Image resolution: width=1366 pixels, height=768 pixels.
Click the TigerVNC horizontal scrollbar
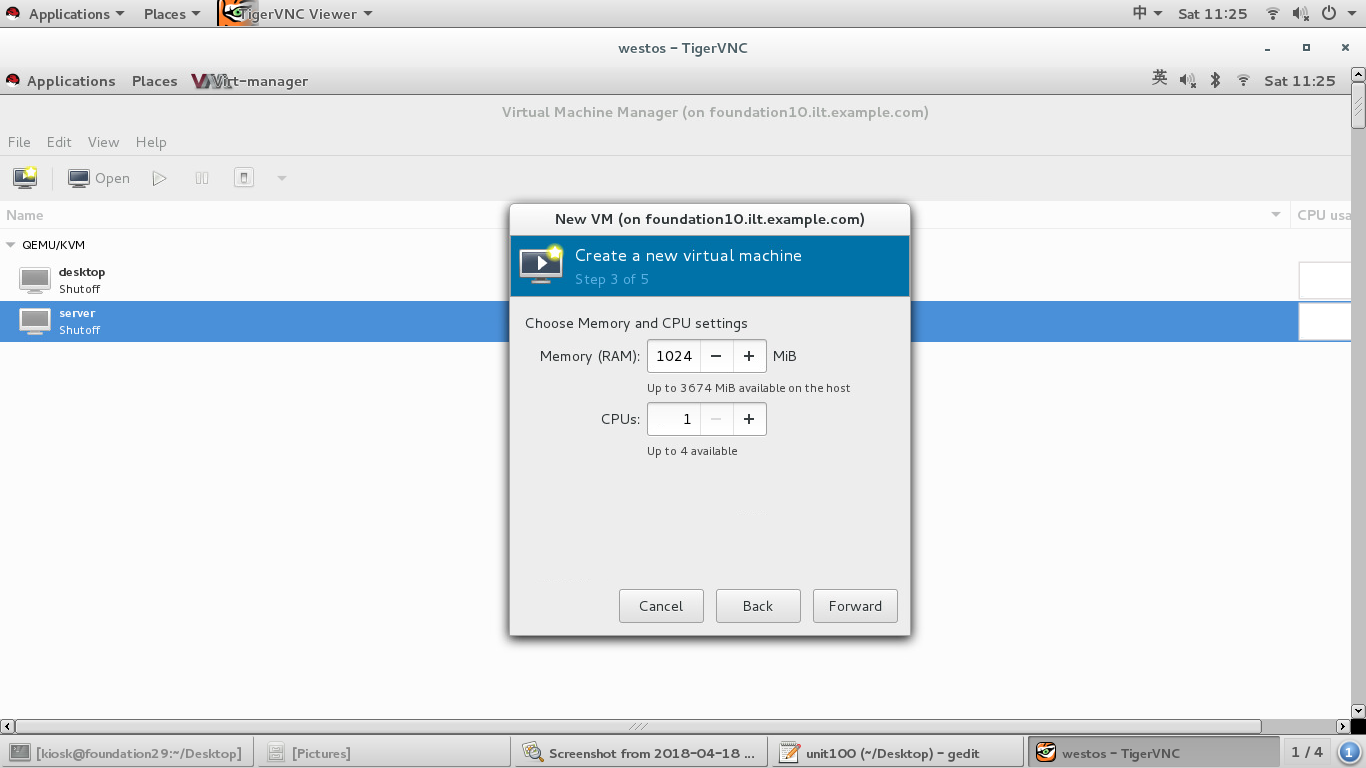click(638, 727)
